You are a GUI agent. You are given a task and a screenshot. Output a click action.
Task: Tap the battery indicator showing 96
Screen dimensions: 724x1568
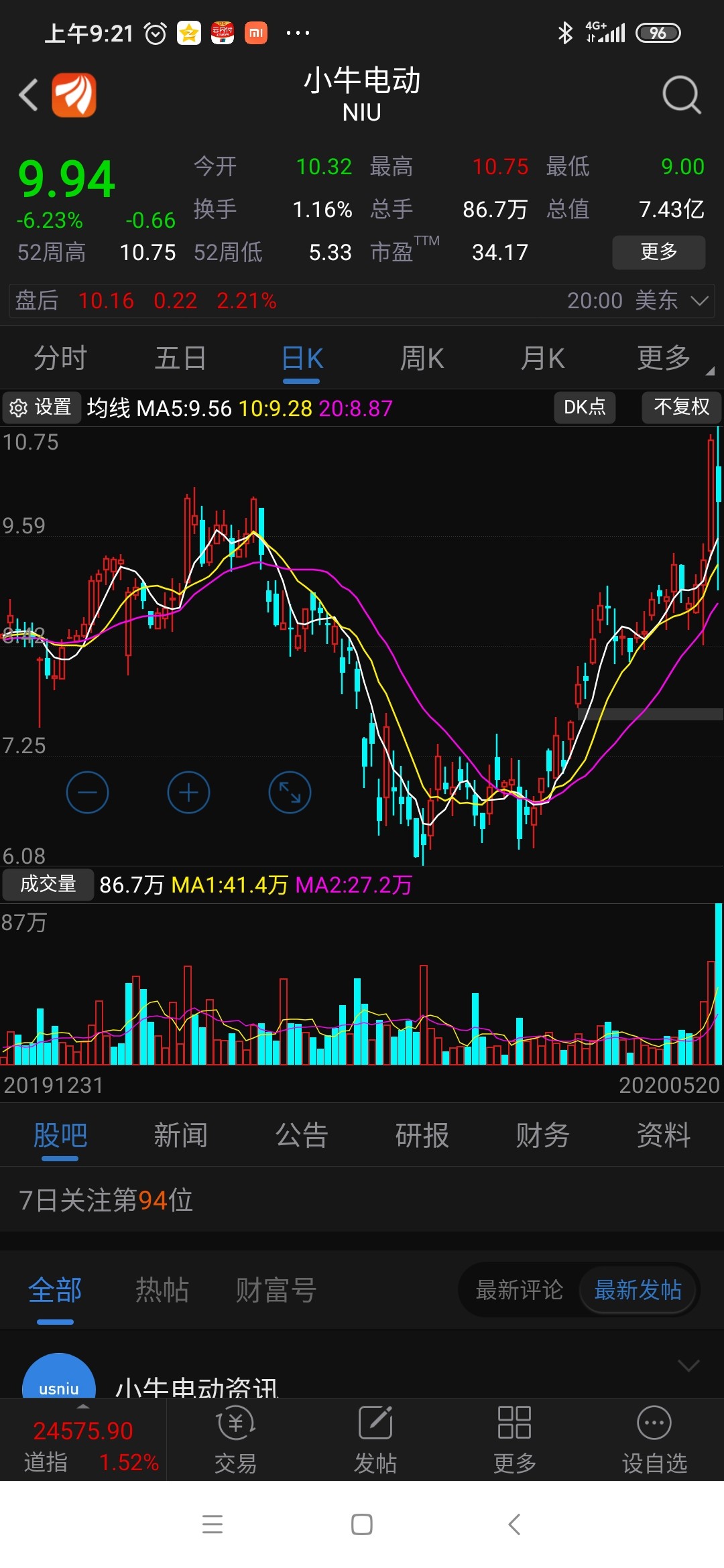[658, 33]
